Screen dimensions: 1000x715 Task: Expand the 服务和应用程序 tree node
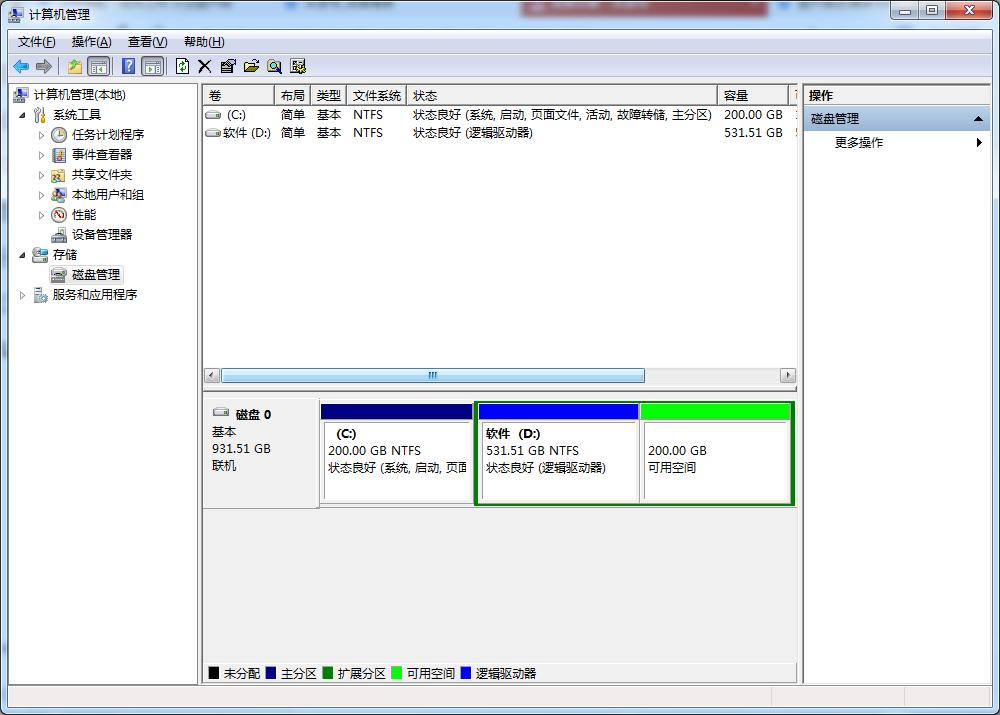tap(23, 294)
